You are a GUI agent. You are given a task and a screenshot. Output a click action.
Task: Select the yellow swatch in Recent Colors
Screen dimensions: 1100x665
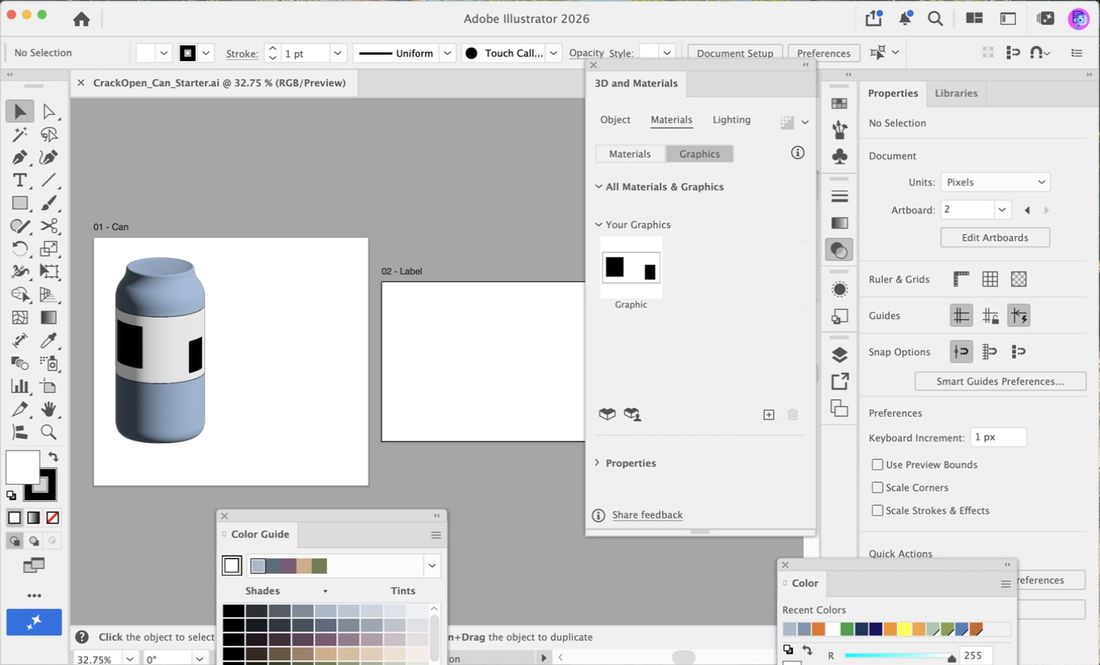[x=905, y=629]
